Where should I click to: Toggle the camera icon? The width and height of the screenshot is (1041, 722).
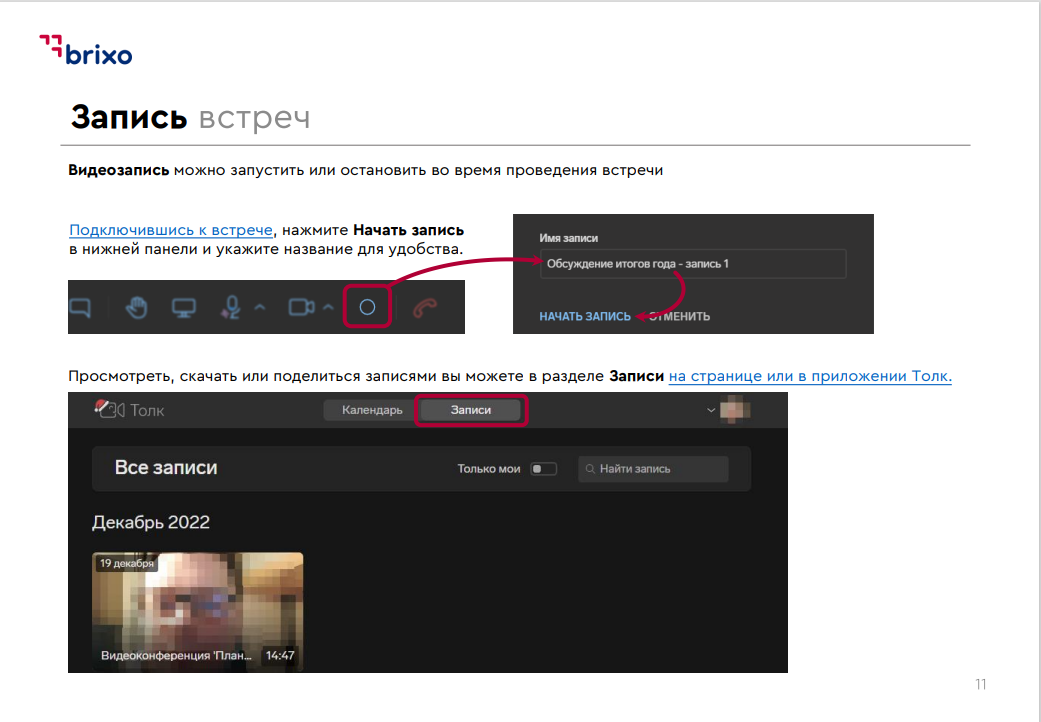[301, 308]
